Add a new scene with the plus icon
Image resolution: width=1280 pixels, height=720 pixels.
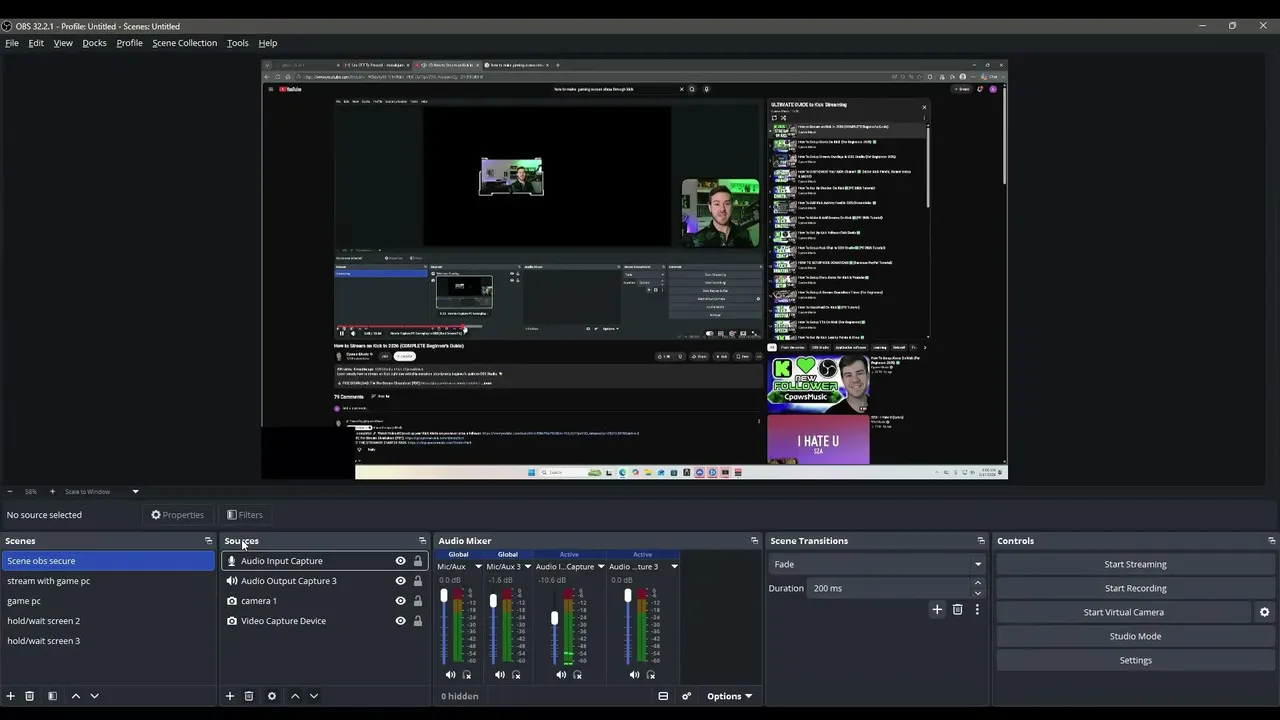11,696
